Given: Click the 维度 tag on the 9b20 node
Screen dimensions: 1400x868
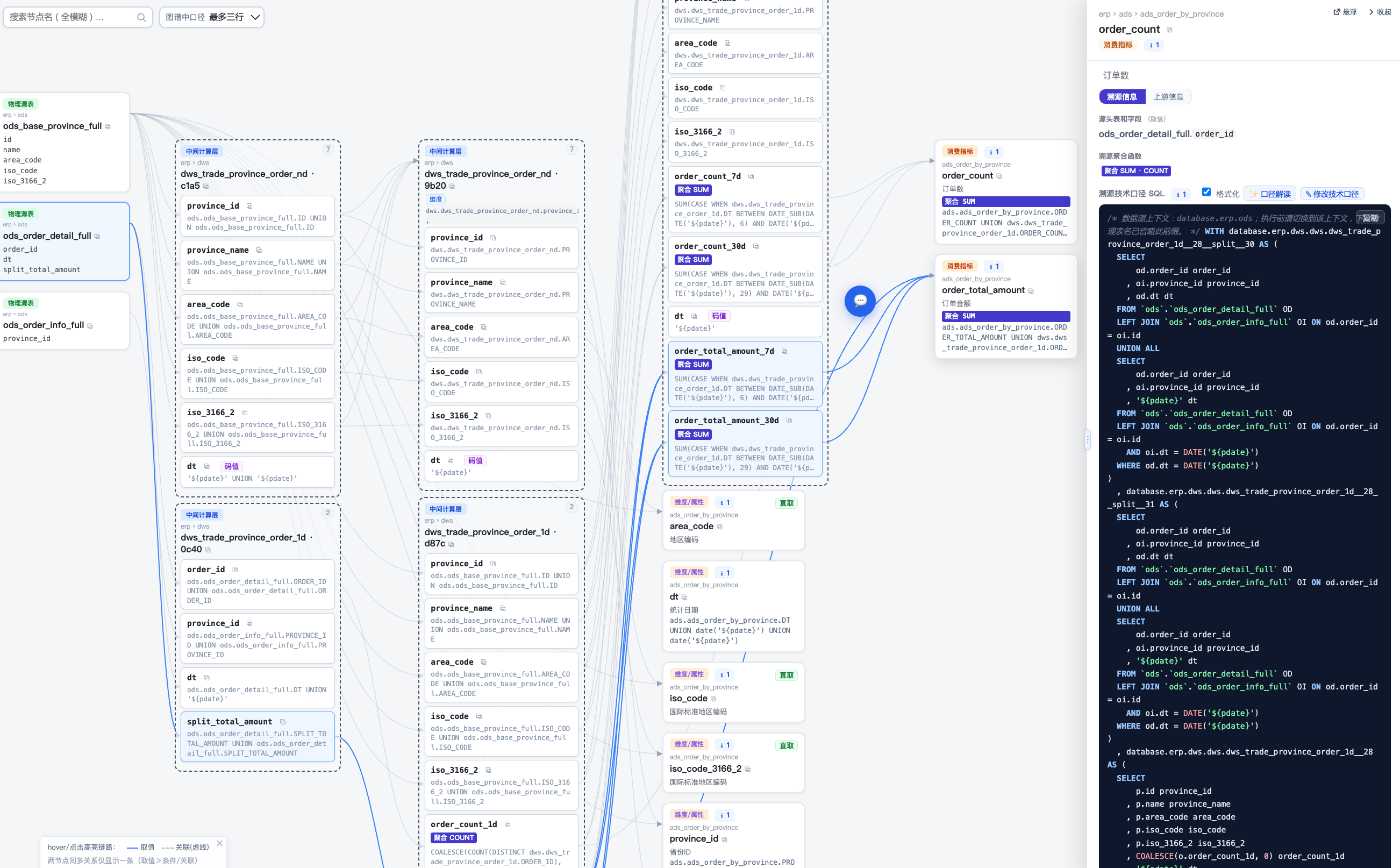Looking at the screenshot, I should (x=435, y=200).
